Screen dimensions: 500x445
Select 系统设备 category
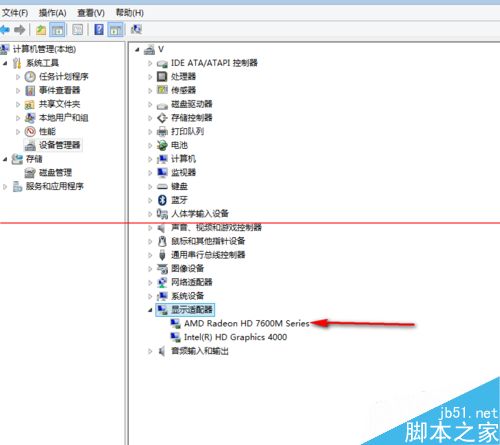tap(187, 296)
